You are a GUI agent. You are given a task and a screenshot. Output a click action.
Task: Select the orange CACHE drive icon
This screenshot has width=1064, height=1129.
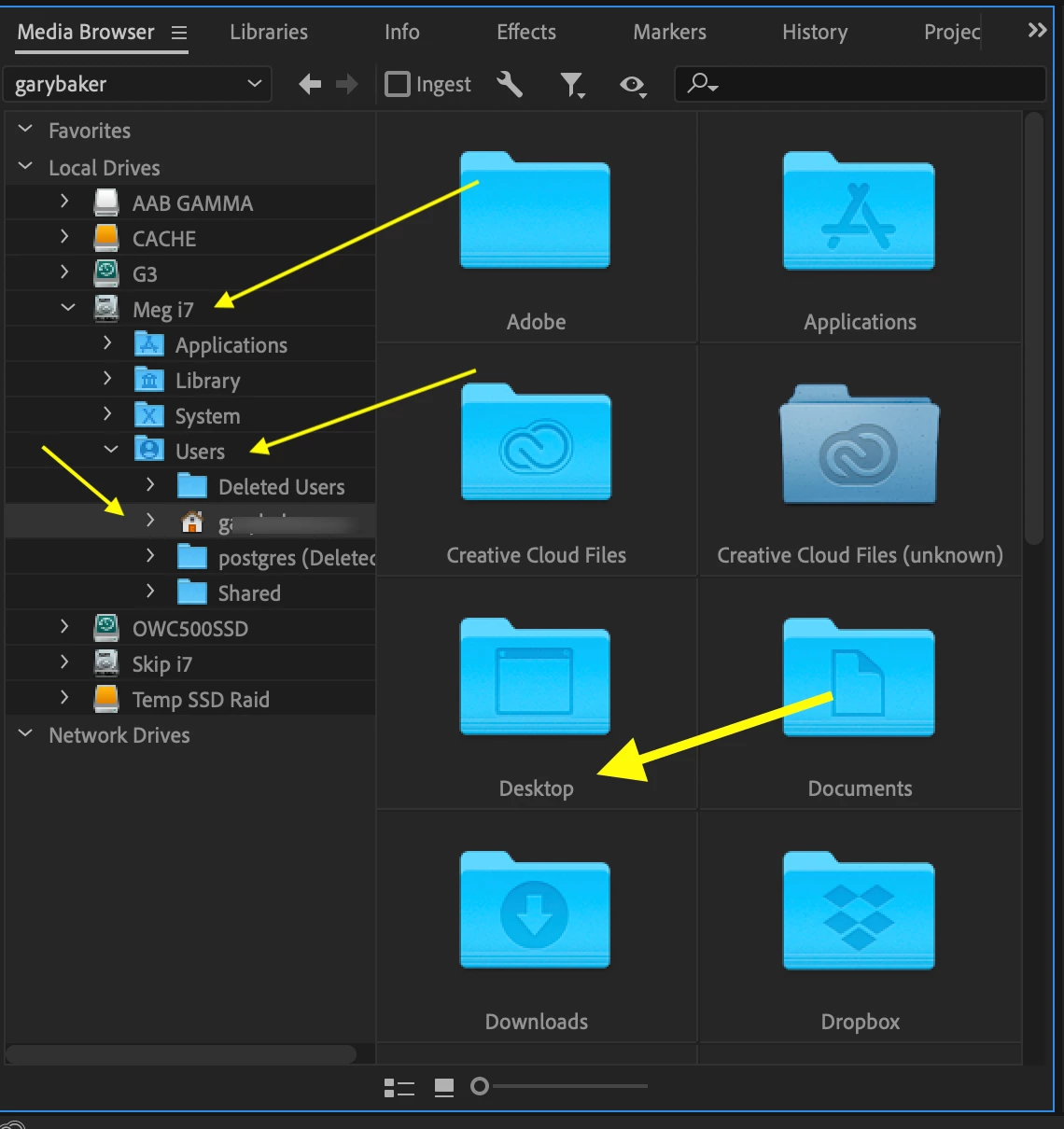pos(106,238)
